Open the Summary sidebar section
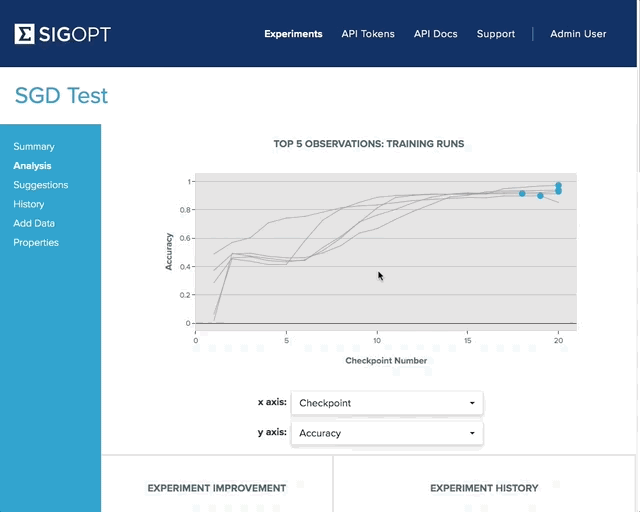Image resolution: width=640 pixels, height=512 pixels. (x=34, y=147)
